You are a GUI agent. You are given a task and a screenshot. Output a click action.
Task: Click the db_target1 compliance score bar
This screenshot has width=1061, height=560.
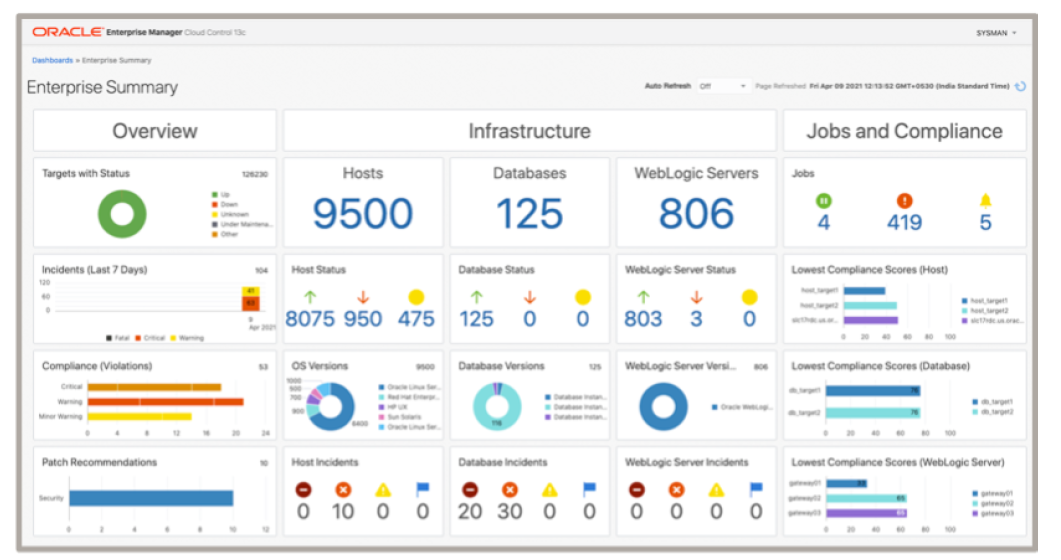[873, 391]
